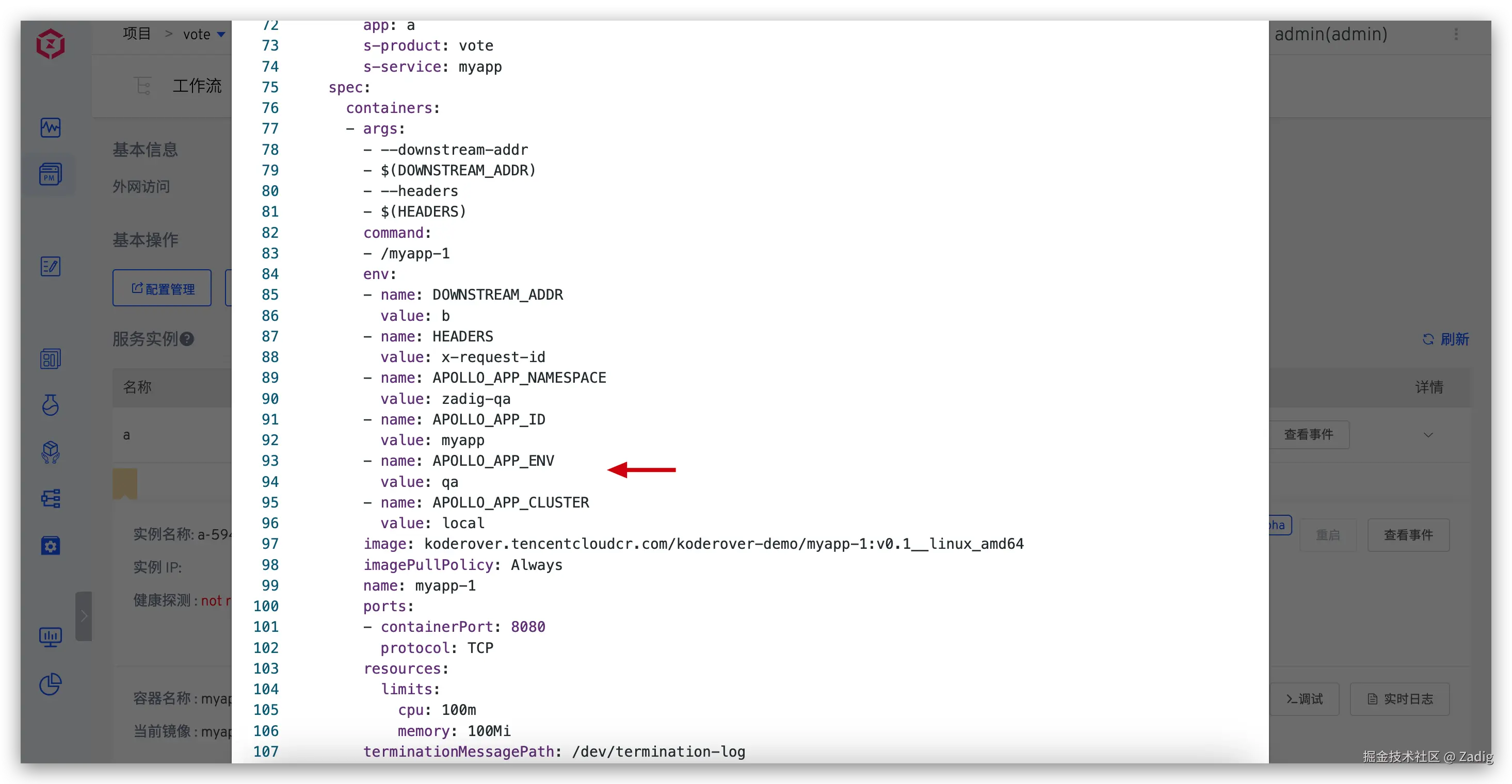Open the pie chart statistics icon
The image size is (1512, 784).
tap(51, 683)
